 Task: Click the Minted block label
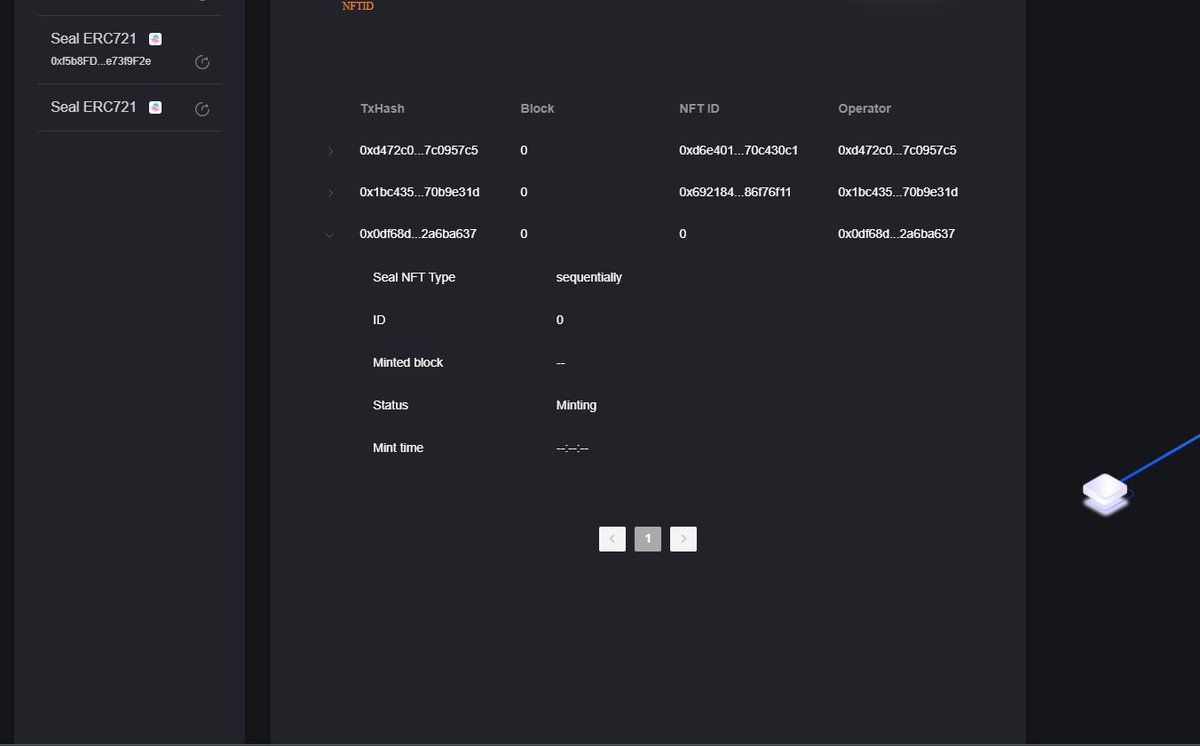point(408,363)
